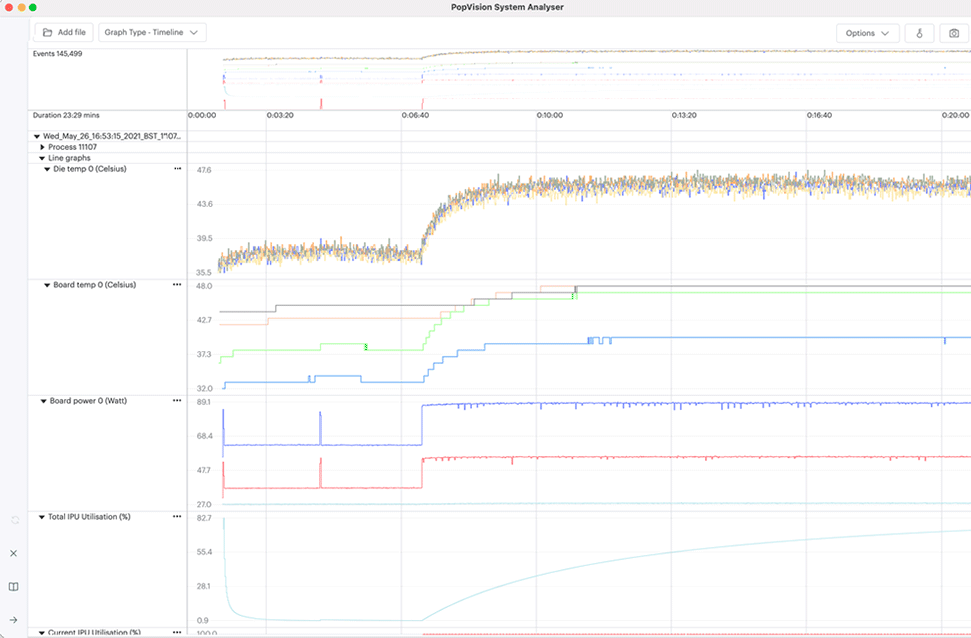Click the Duration 23:29 mins label
Screen dimensions: 971x638
66,115
